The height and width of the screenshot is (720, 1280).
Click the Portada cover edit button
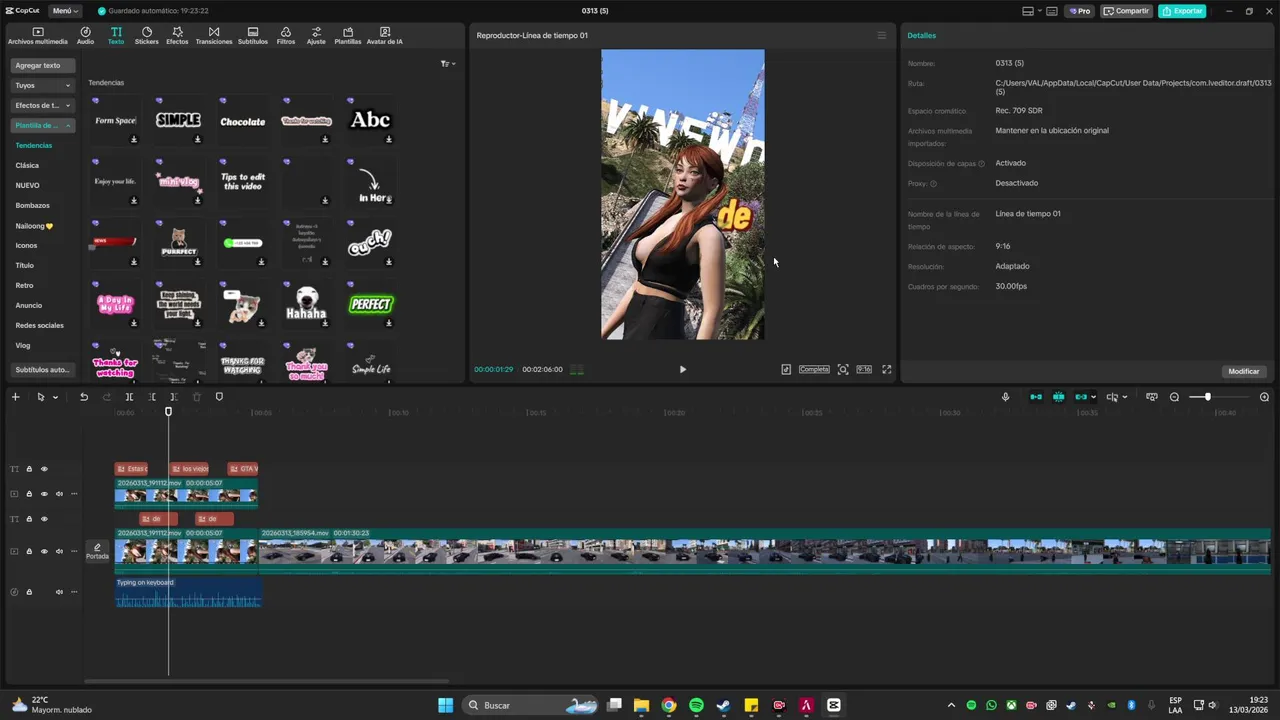tap(97, 551)
